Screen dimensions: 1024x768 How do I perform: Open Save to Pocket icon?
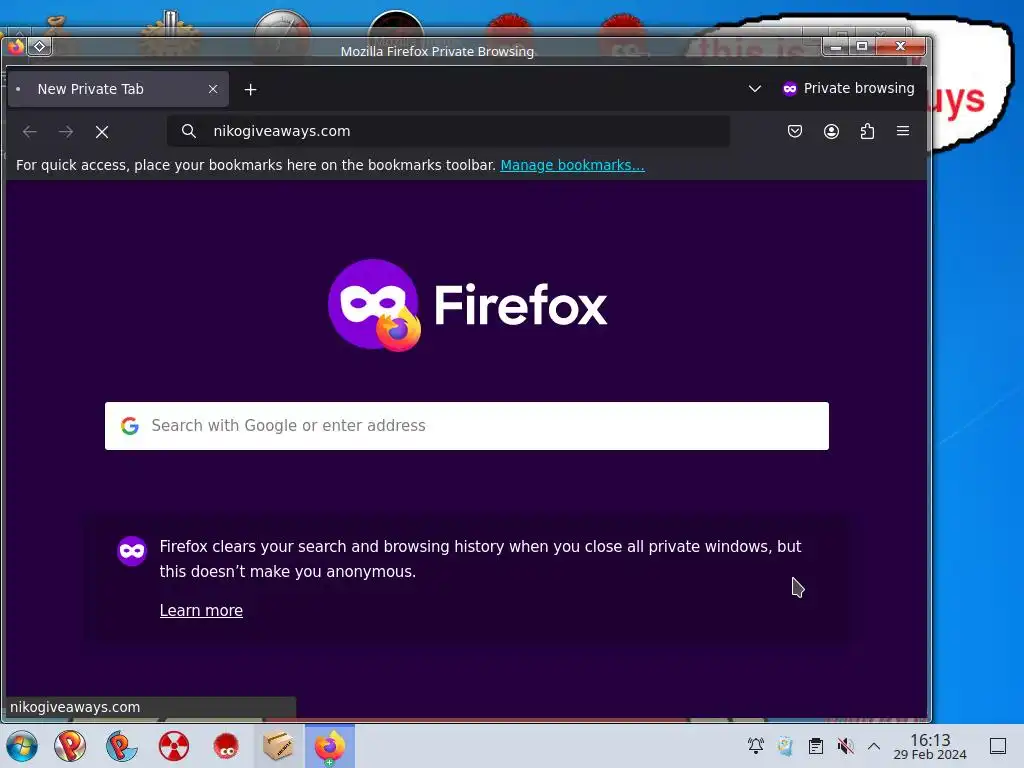795,131
